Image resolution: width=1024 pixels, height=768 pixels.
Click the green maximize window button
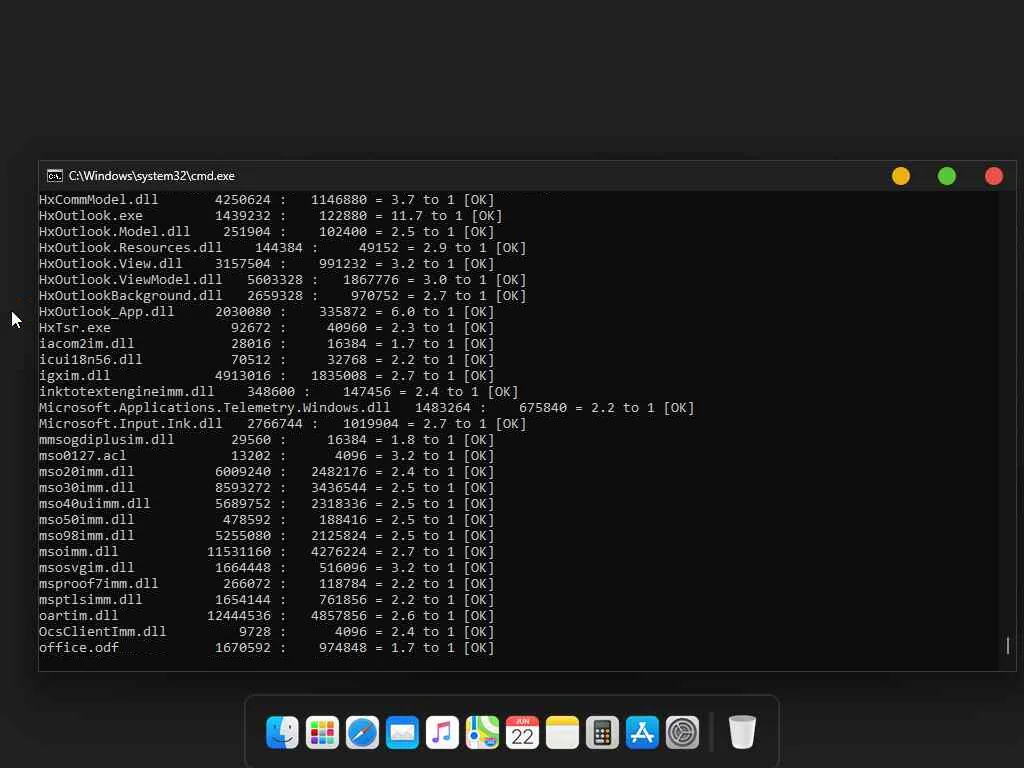947,176
